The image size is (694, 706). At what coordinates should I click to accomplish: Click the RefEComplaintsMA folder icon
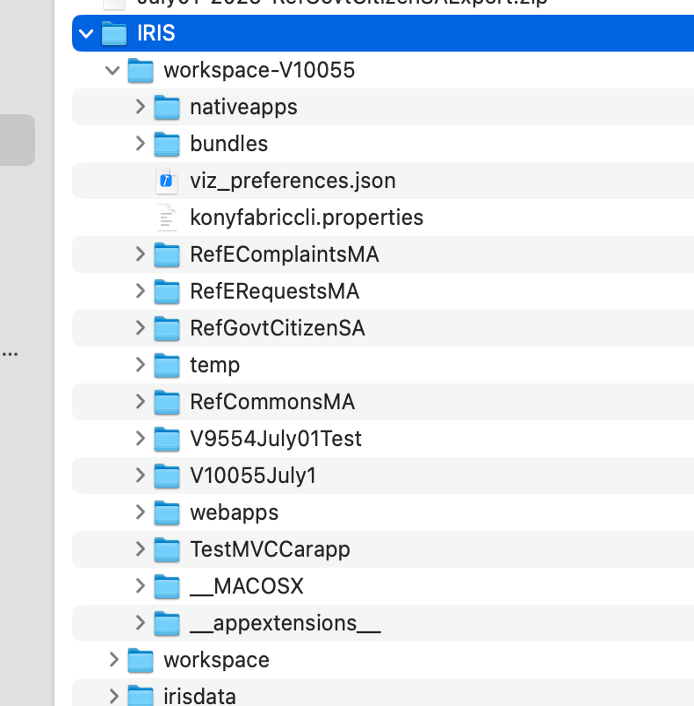tap(167, 254)
